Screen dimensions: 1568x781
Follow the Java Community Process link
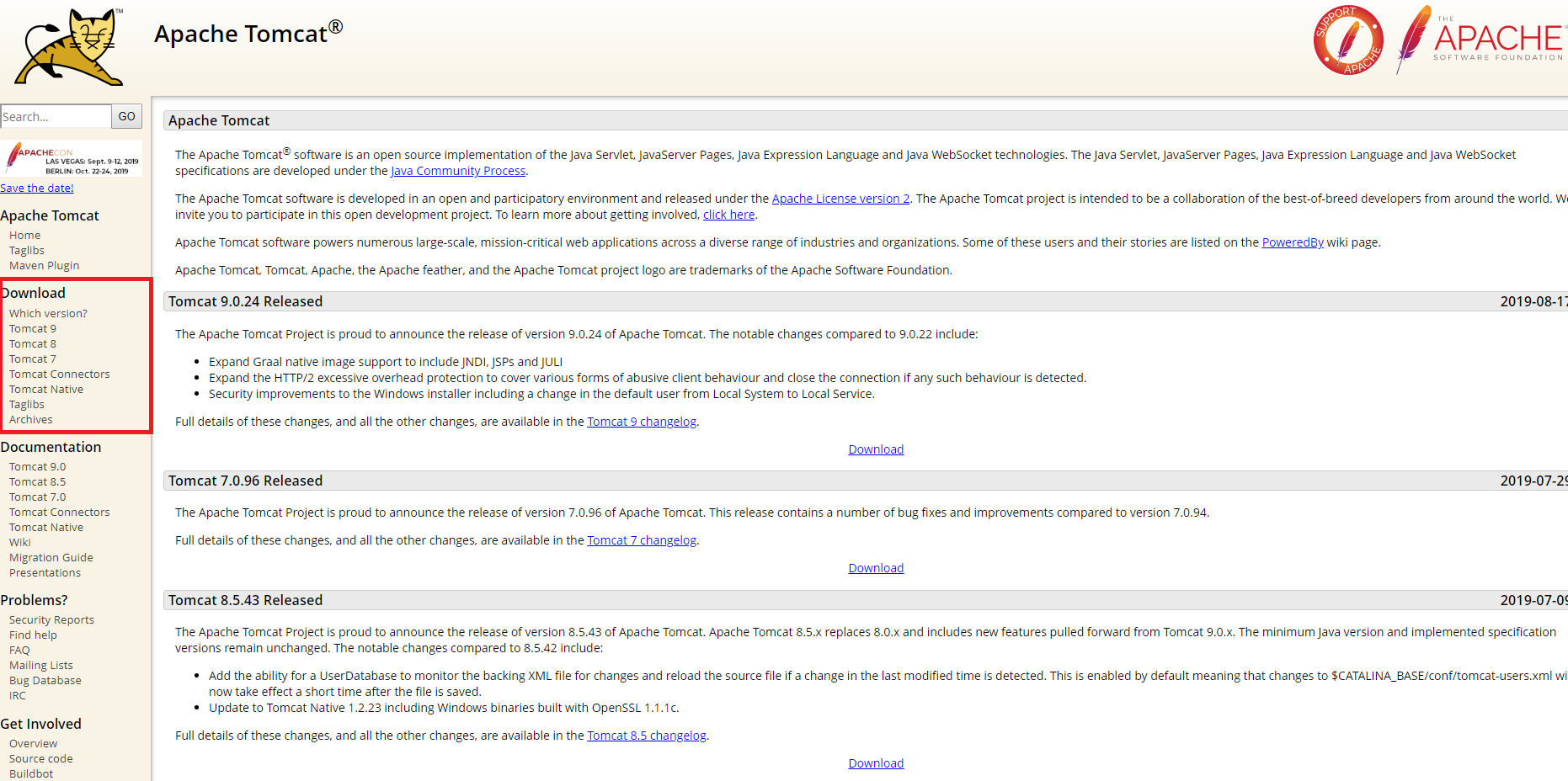click(x=458, y=171)
